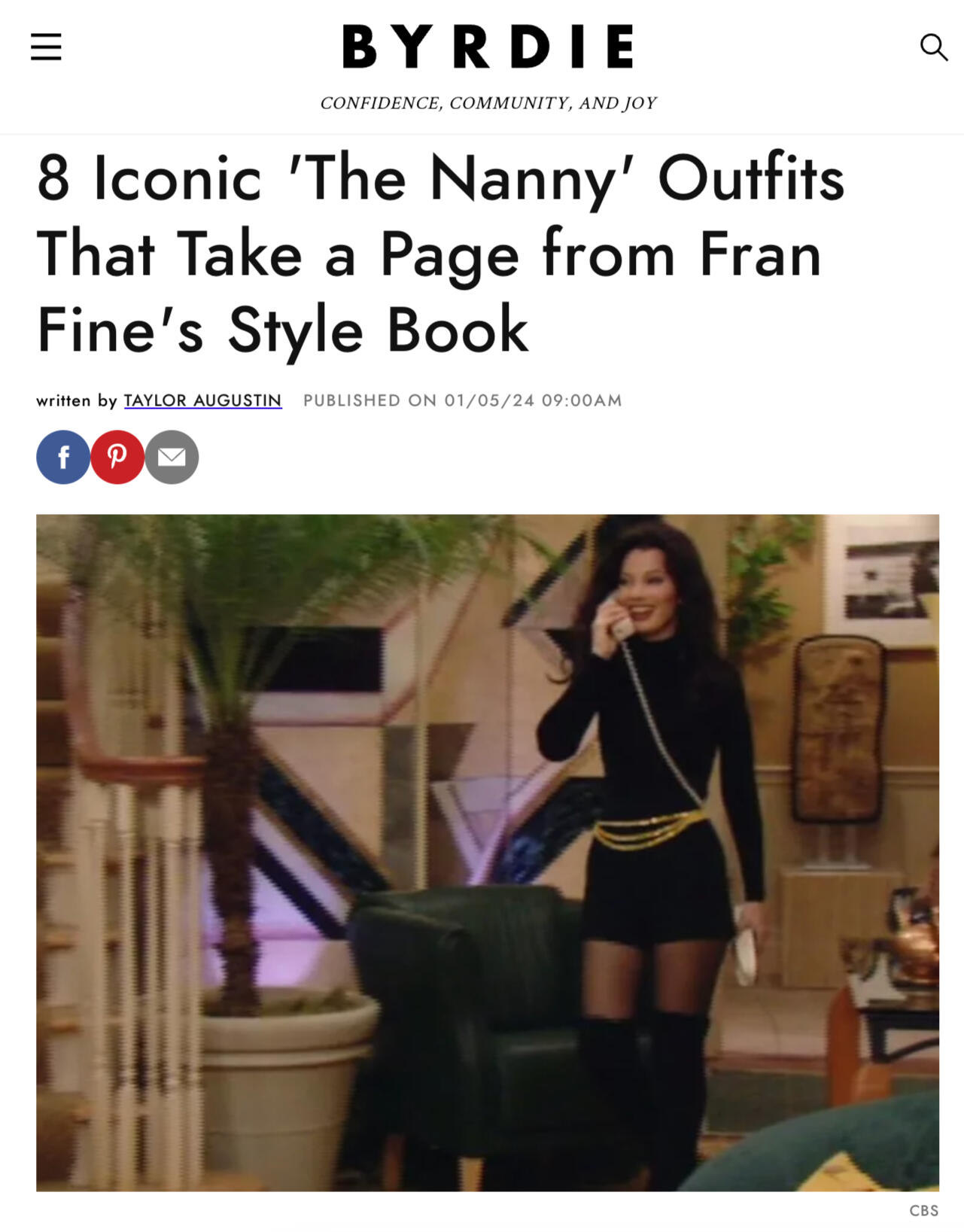
Task: Open the hero photo of Fran Fine
Action: point(488,853)
